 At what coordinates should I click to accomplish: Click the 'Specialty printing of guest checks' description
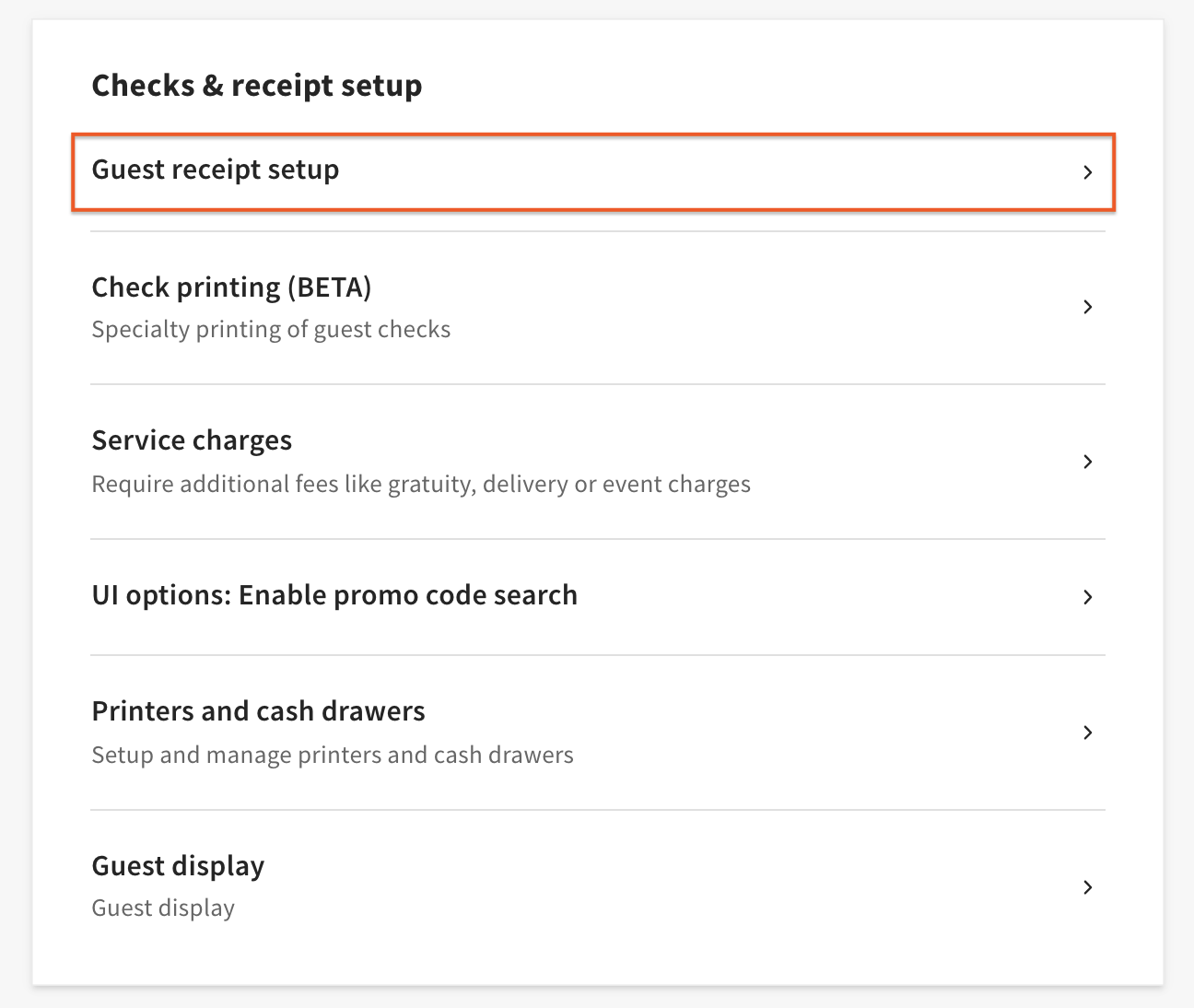271,330
